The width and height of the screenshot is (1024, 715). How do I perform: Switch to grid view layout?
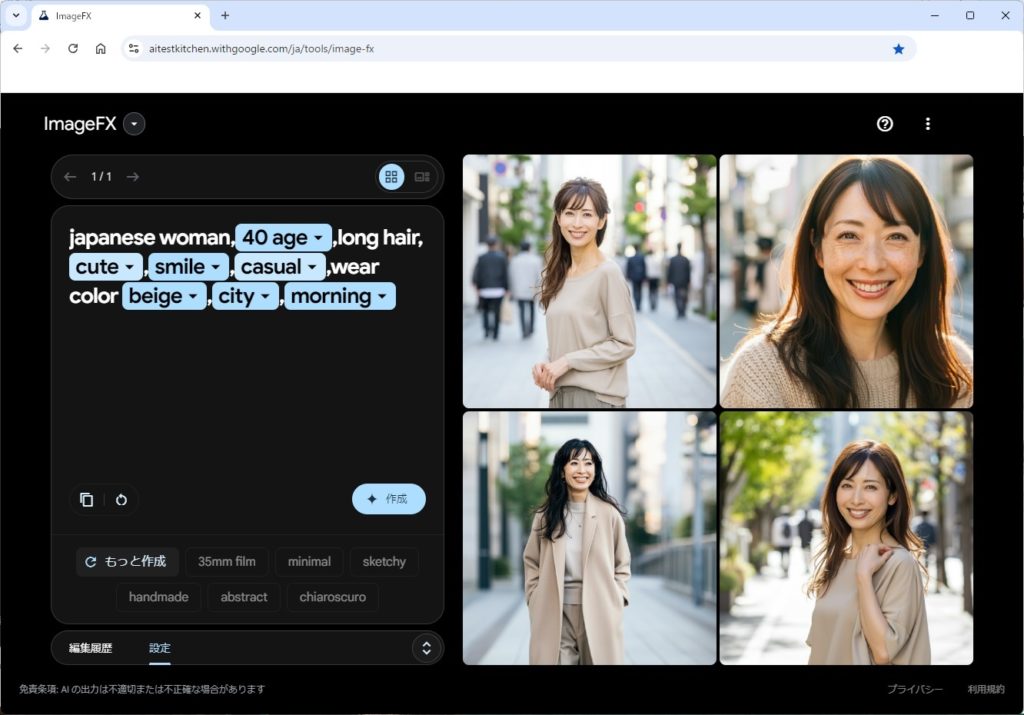pyautogui.click(x=391, y=177)
